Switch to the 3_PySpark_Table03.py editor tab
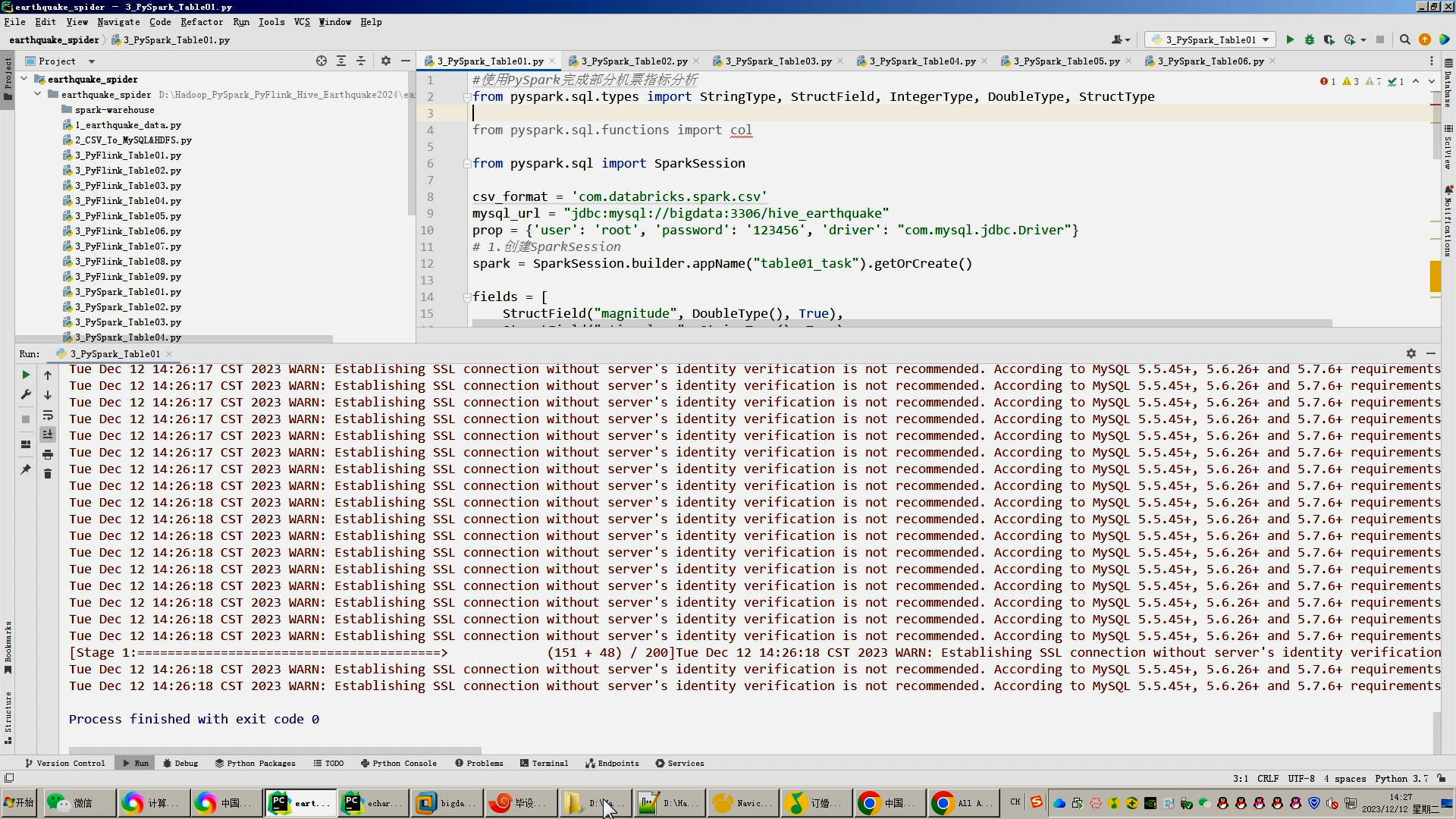Viewport: 1456px width, 819px height. (778, 61)
